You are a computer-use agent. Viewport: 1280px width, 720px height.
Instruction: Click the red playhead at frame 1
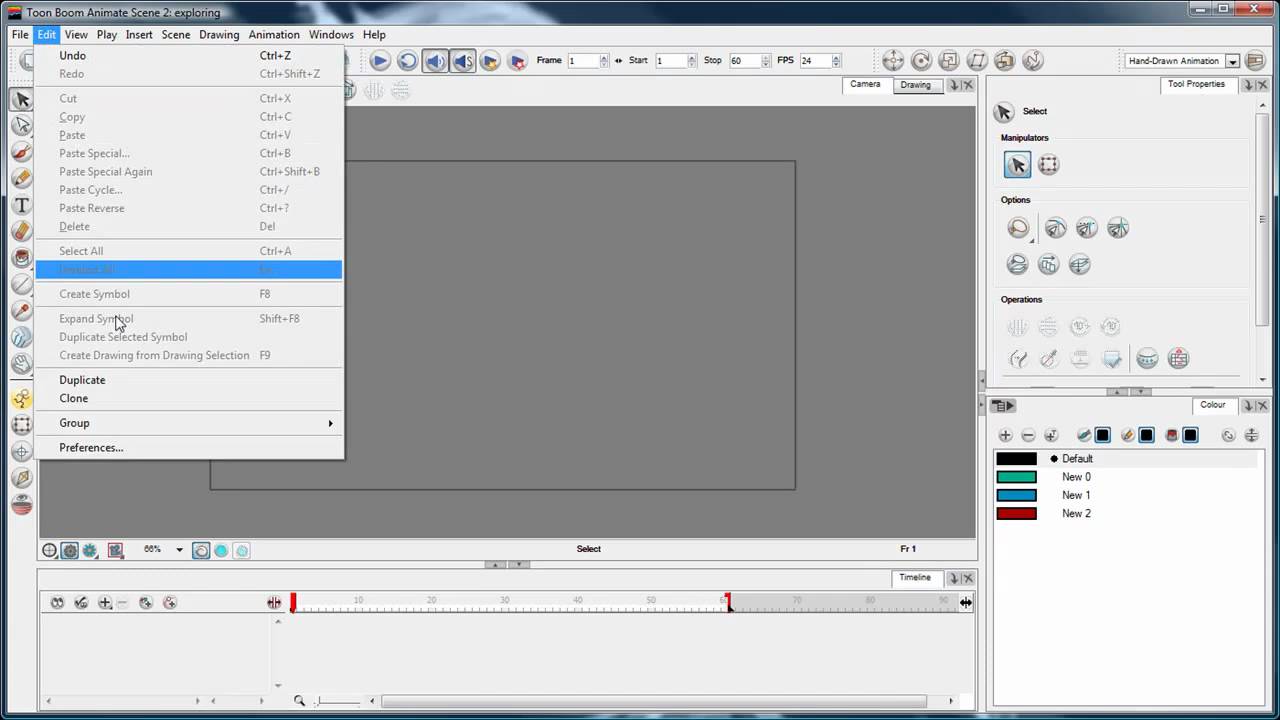click(x=293, y=602)
